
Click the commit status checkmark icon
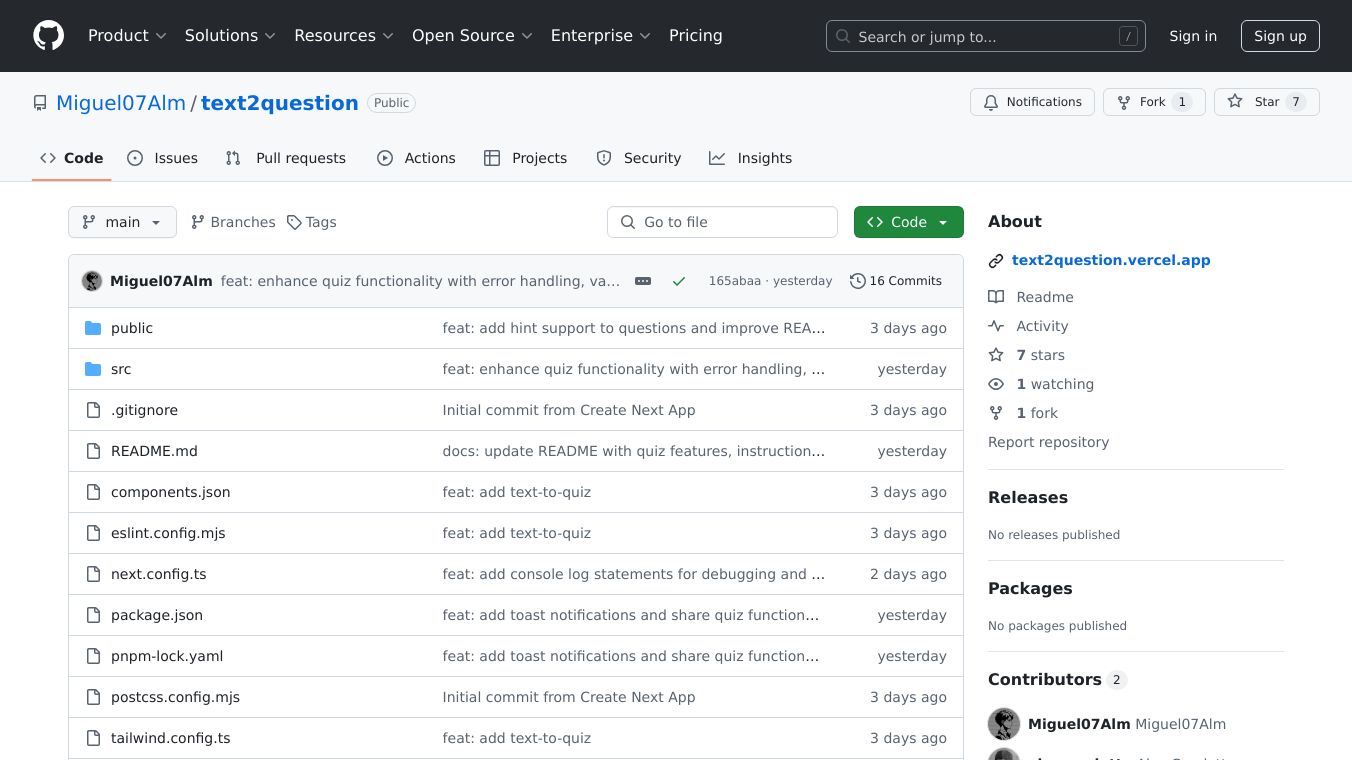click(x=679, y=281)
